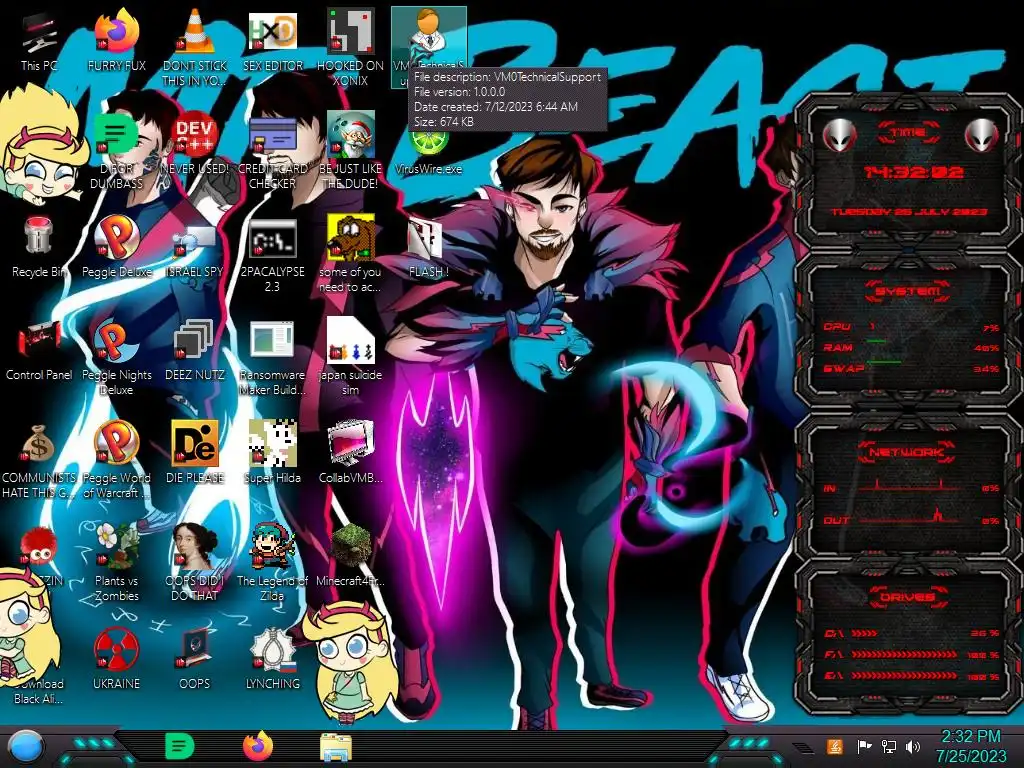Screen dimensions: 1024x768
Task: Launch BE JUST LIKE THE DUDE! shortcut
Action: tap(351, 150)
